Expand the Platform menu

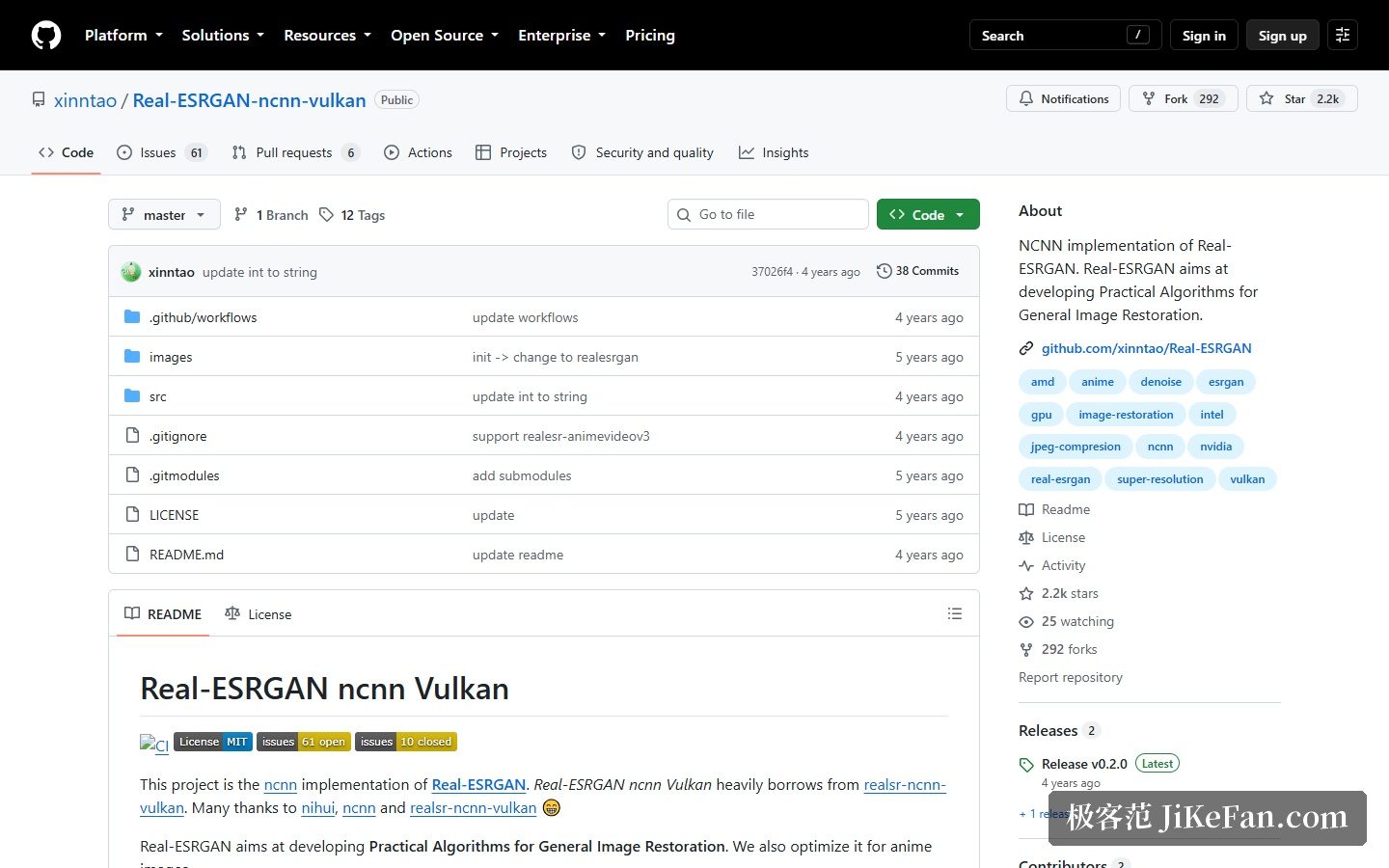(x=123, y=36)
